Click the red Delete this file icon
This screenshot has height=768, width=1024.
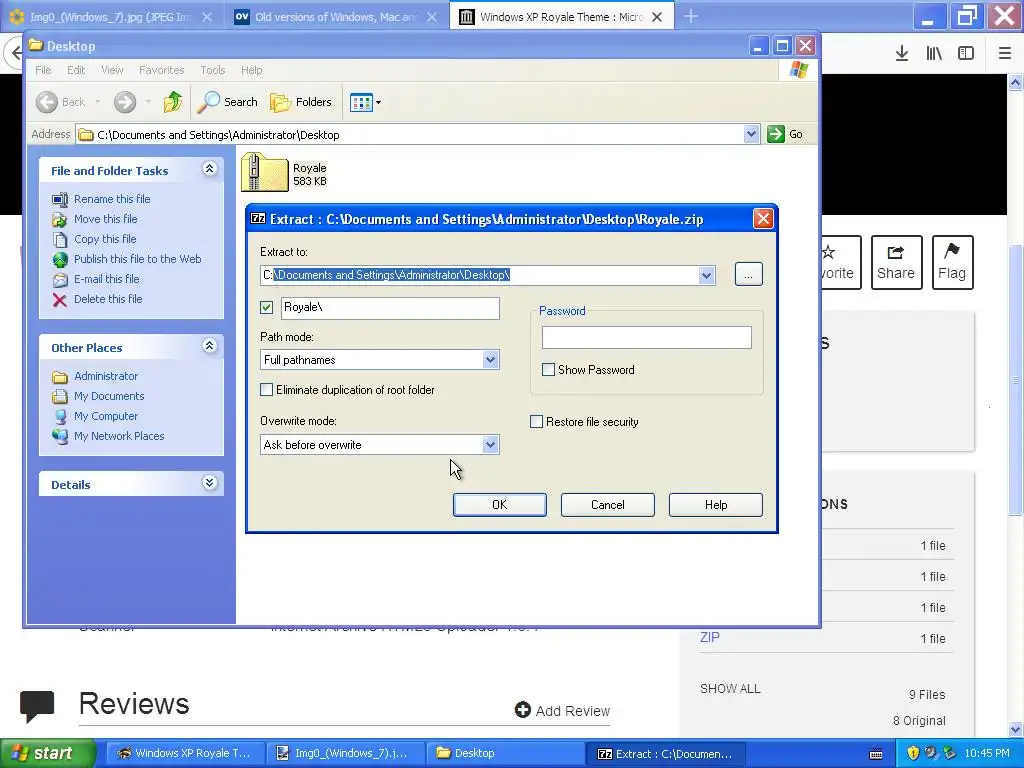point(60,300)
